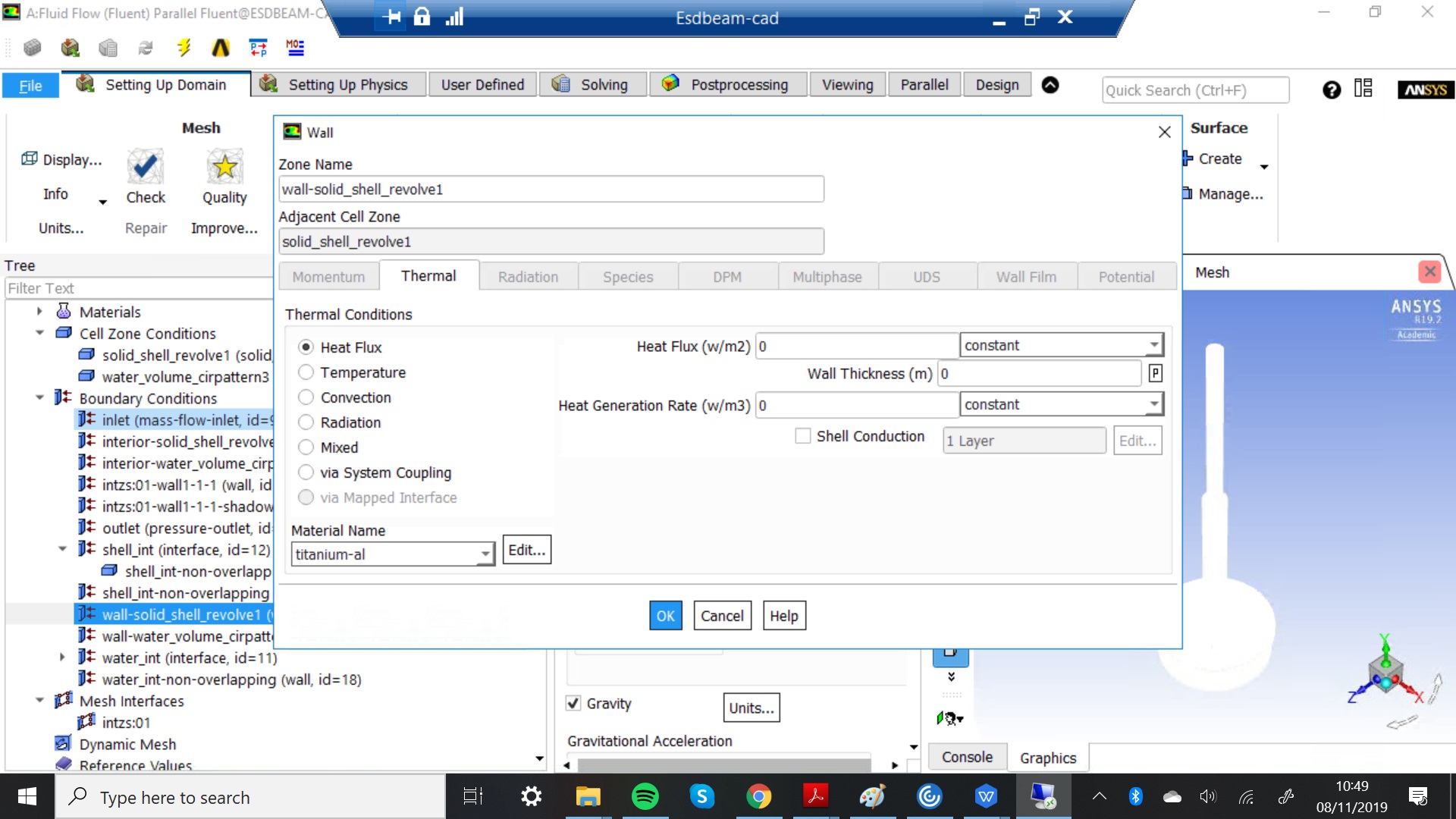
Task: Open the Heat Flux constant dropdown
Action: click(x=1153, y=345)
